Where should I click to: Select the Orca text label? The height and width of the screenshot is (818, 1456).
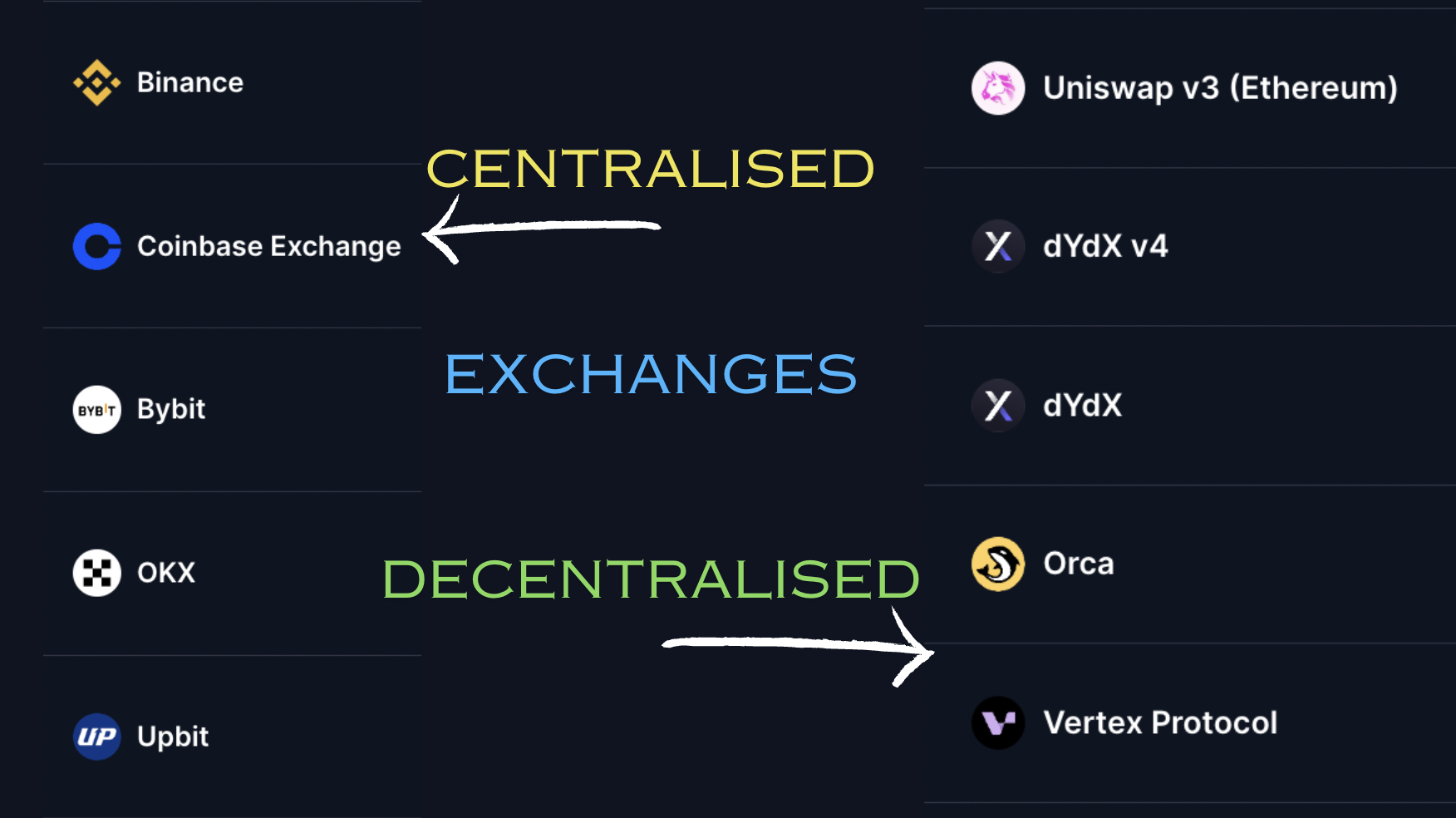pyautogui.click(x=1078, y=564)
